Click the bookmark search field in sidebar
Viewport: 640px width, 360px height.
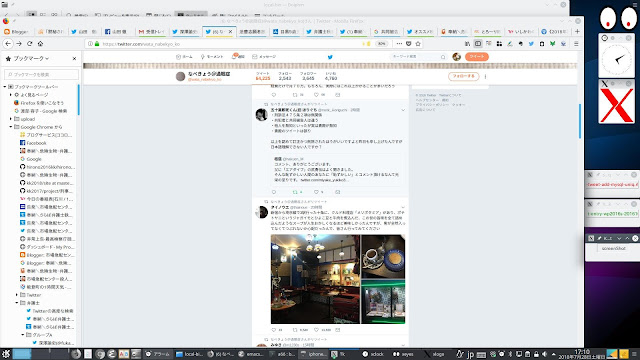(x=41, y=74)
